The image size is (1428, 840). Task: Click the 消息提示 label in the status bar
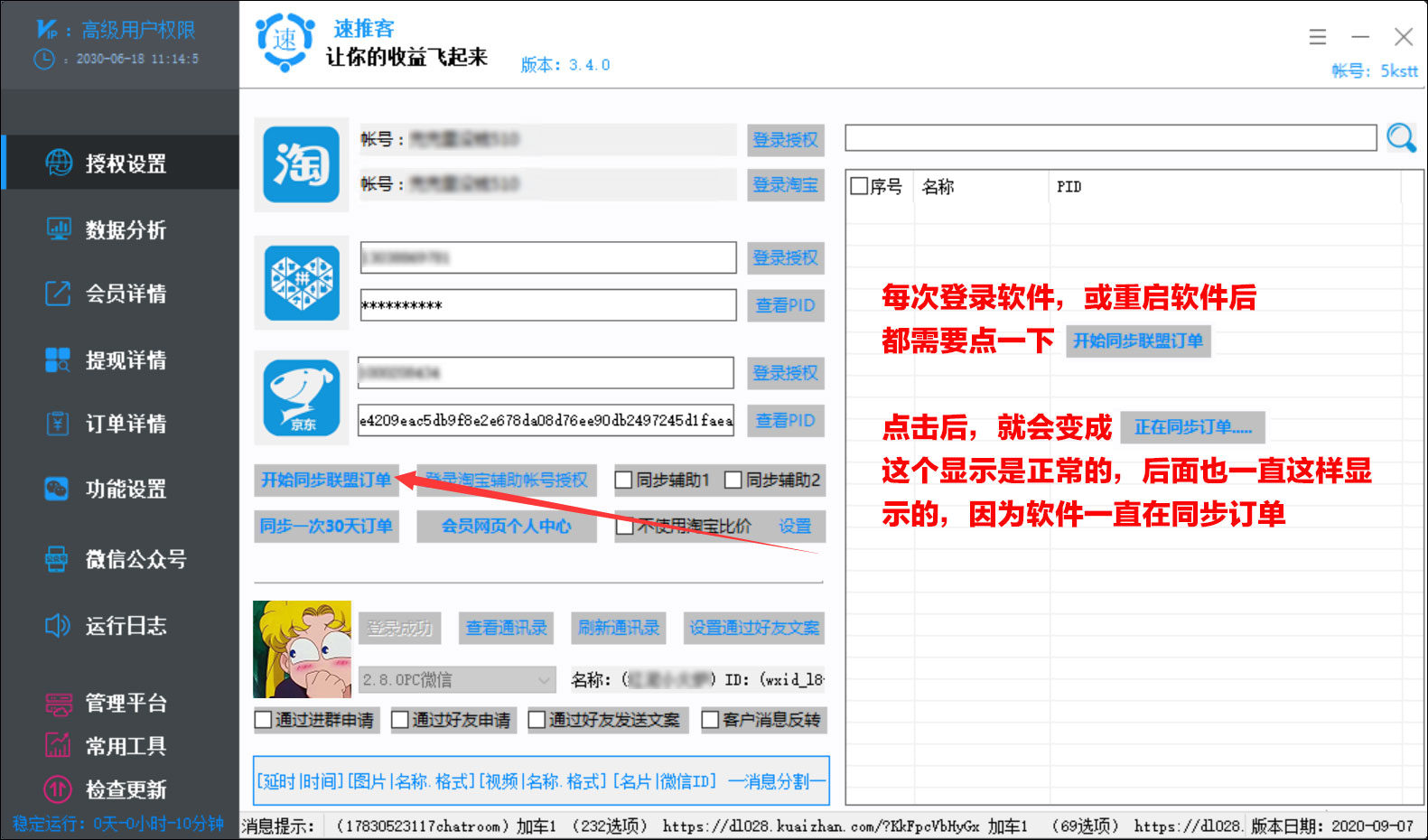(278, 826)
